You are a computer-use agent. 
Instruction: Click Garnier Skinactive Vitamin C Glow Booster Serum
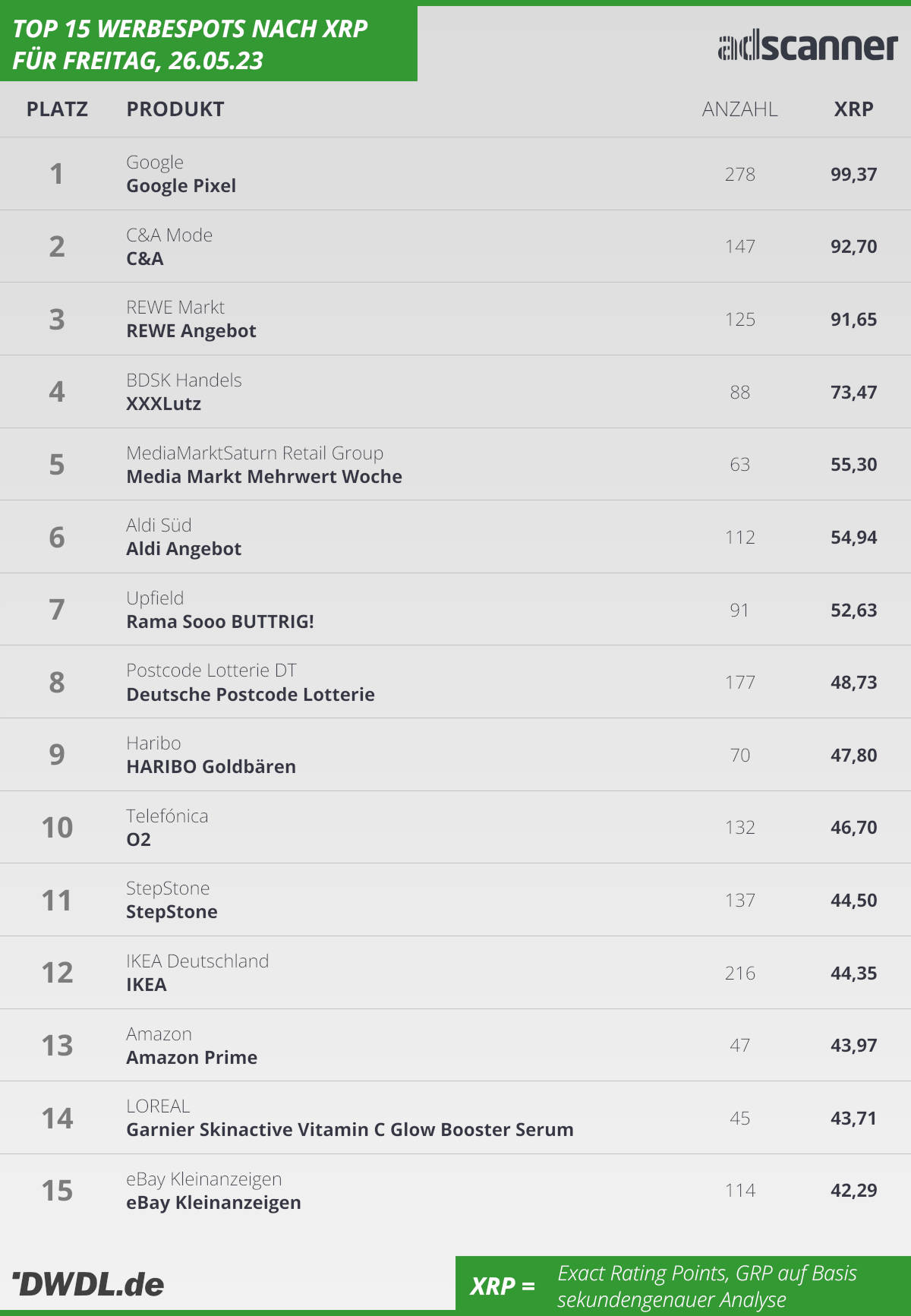tap(350, 1130)
